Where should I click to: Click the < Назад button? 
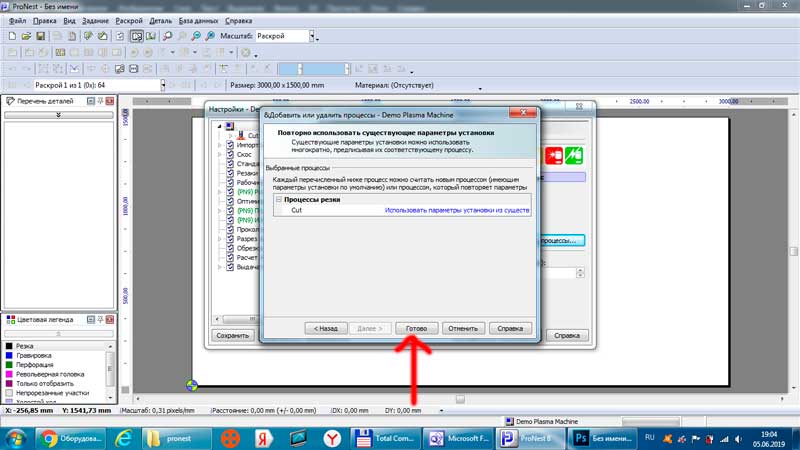326,329
